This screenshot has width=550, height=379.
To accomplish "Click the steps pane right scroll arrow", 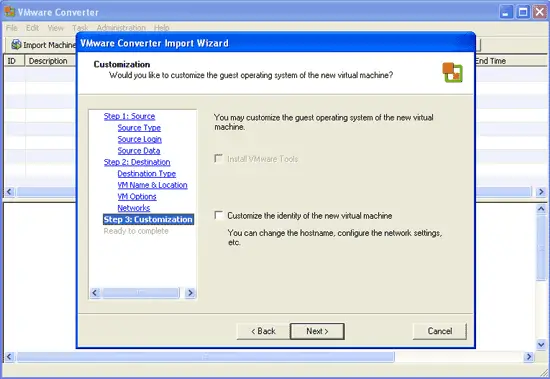I will [190, 293].
